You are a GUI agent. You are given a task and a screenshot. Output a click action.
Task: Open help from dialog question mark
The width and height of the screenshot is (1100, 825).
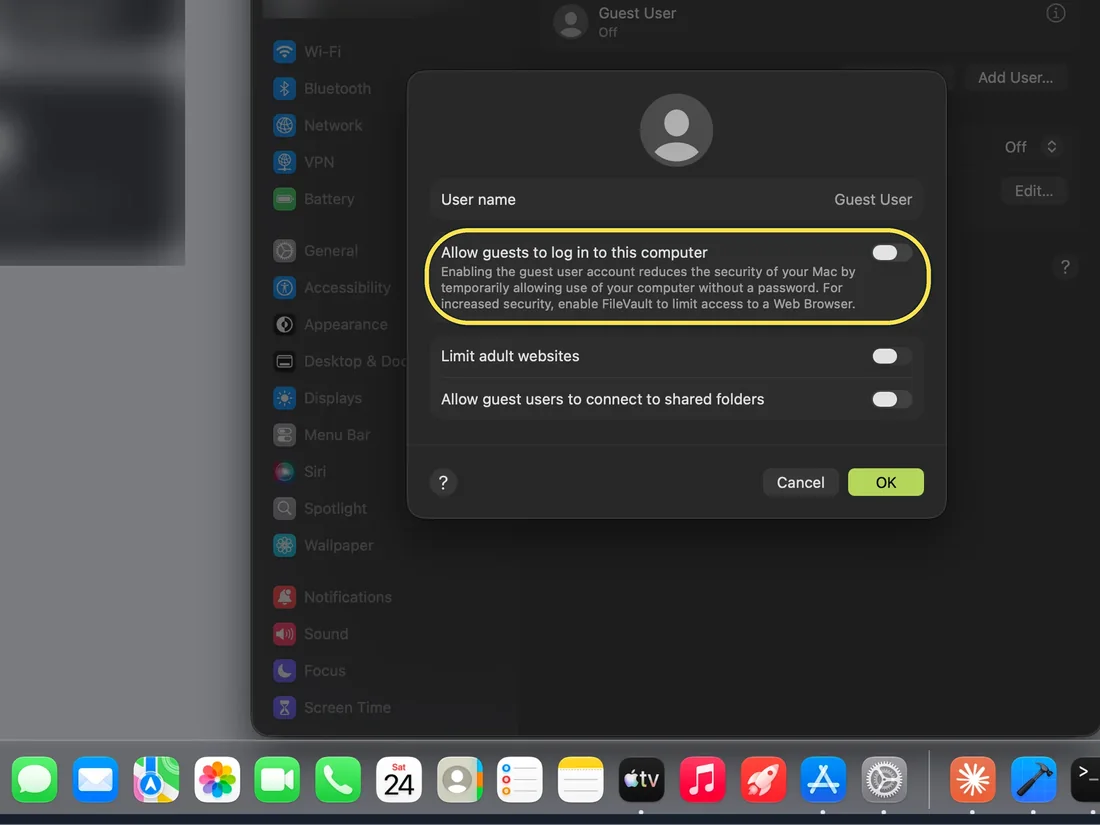tap(443, 483)
